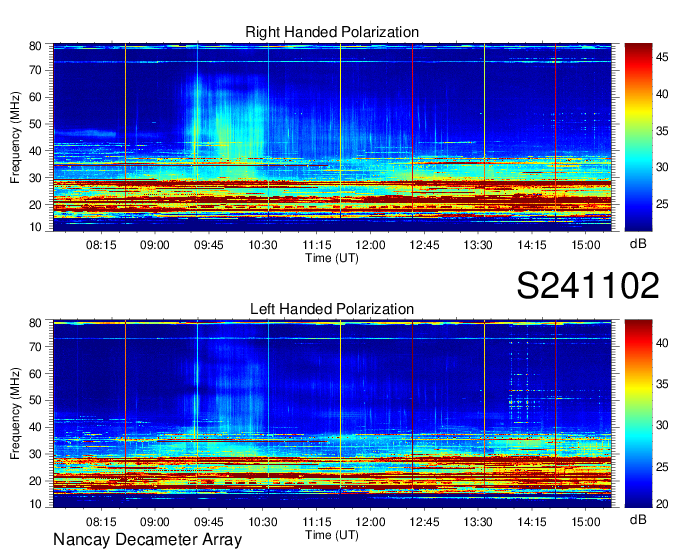
Task: Click "80" frequency tick of Right Handed plot
Action: pos(35,46)
